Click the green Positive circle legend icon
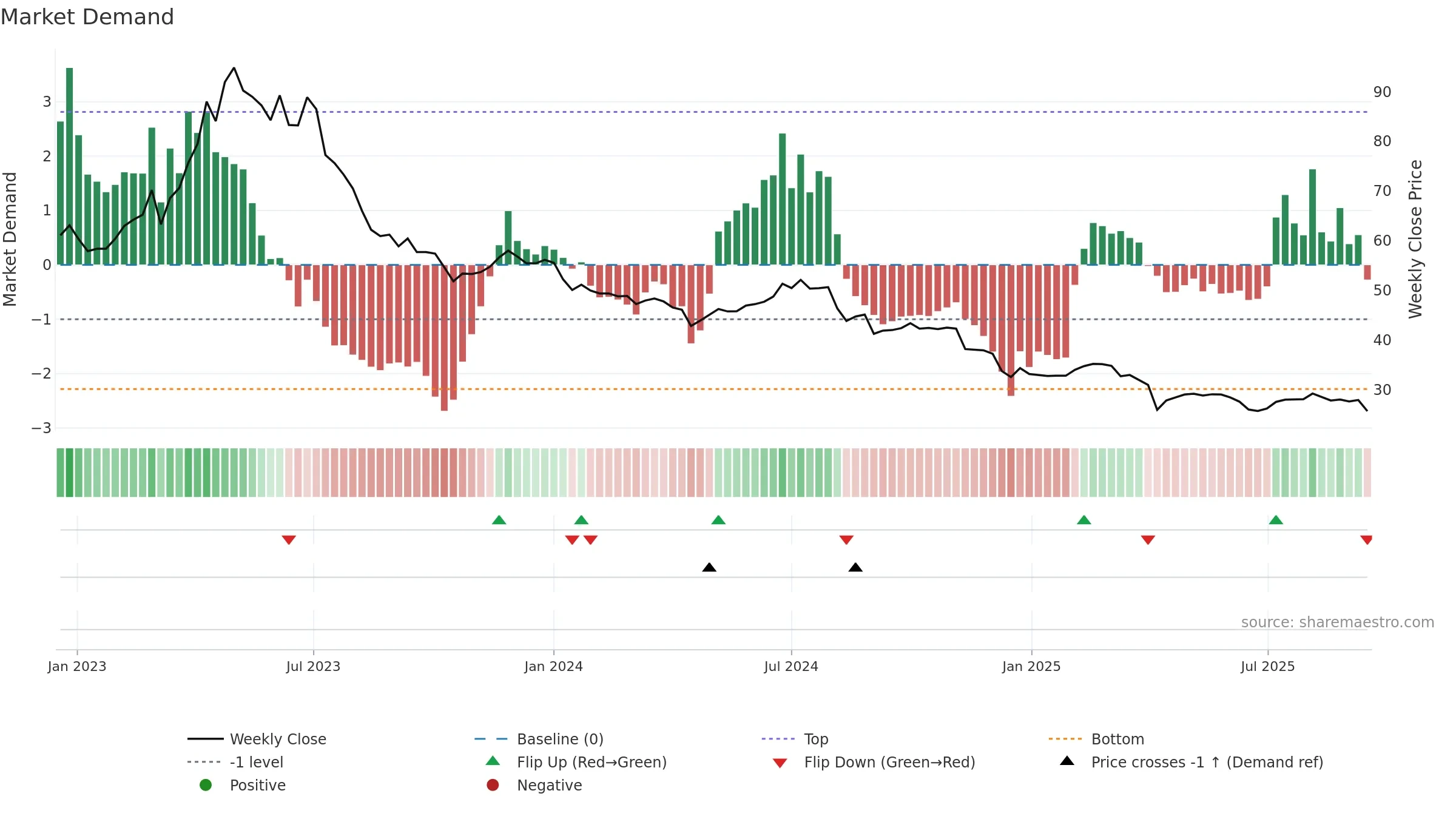The width and height of the screenshot is (1456, 819). pyautogui.click(x=206, y=785)
